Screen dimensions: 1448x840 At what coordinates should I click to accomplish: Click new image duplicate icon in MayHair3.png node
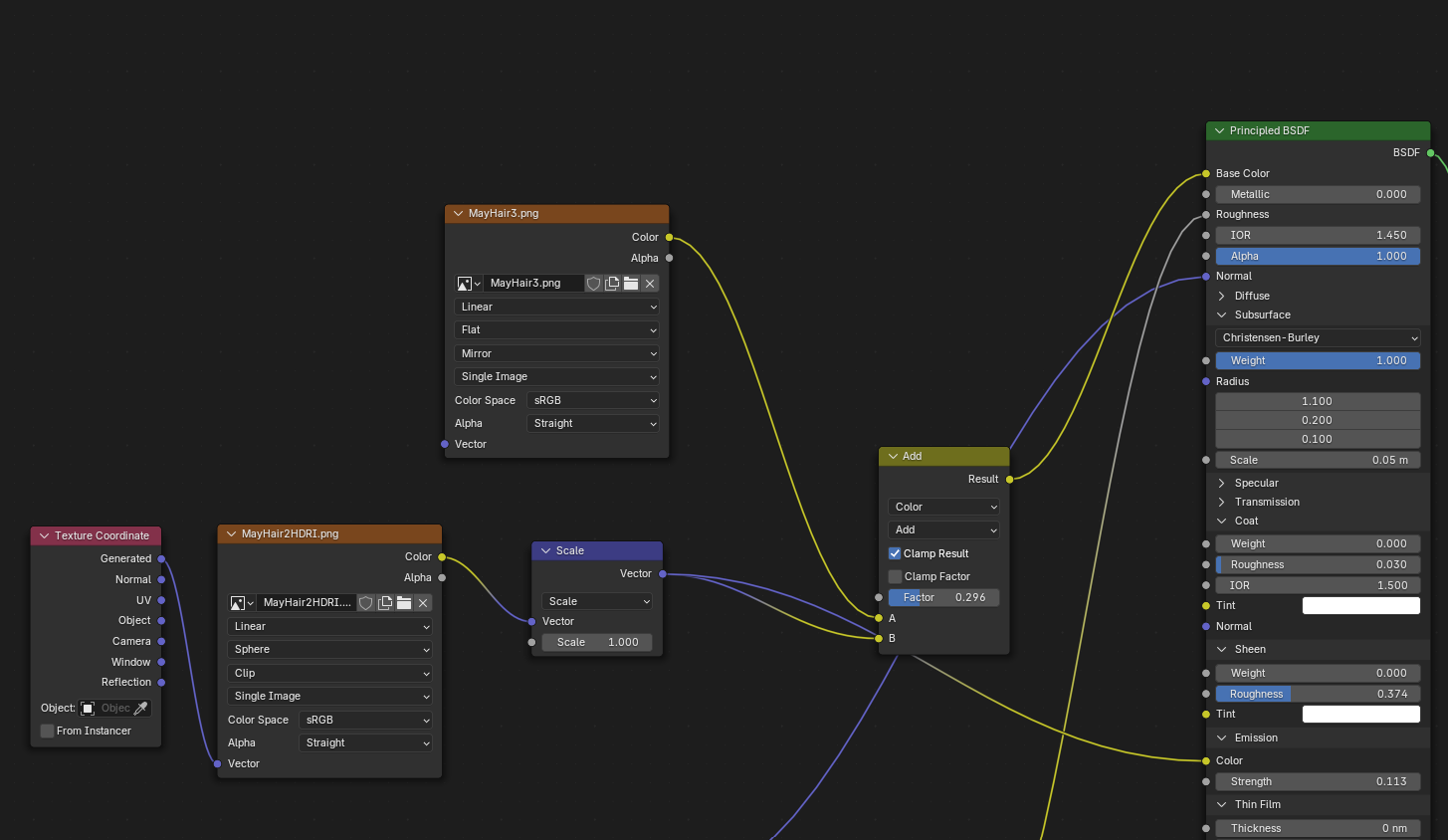612,284
